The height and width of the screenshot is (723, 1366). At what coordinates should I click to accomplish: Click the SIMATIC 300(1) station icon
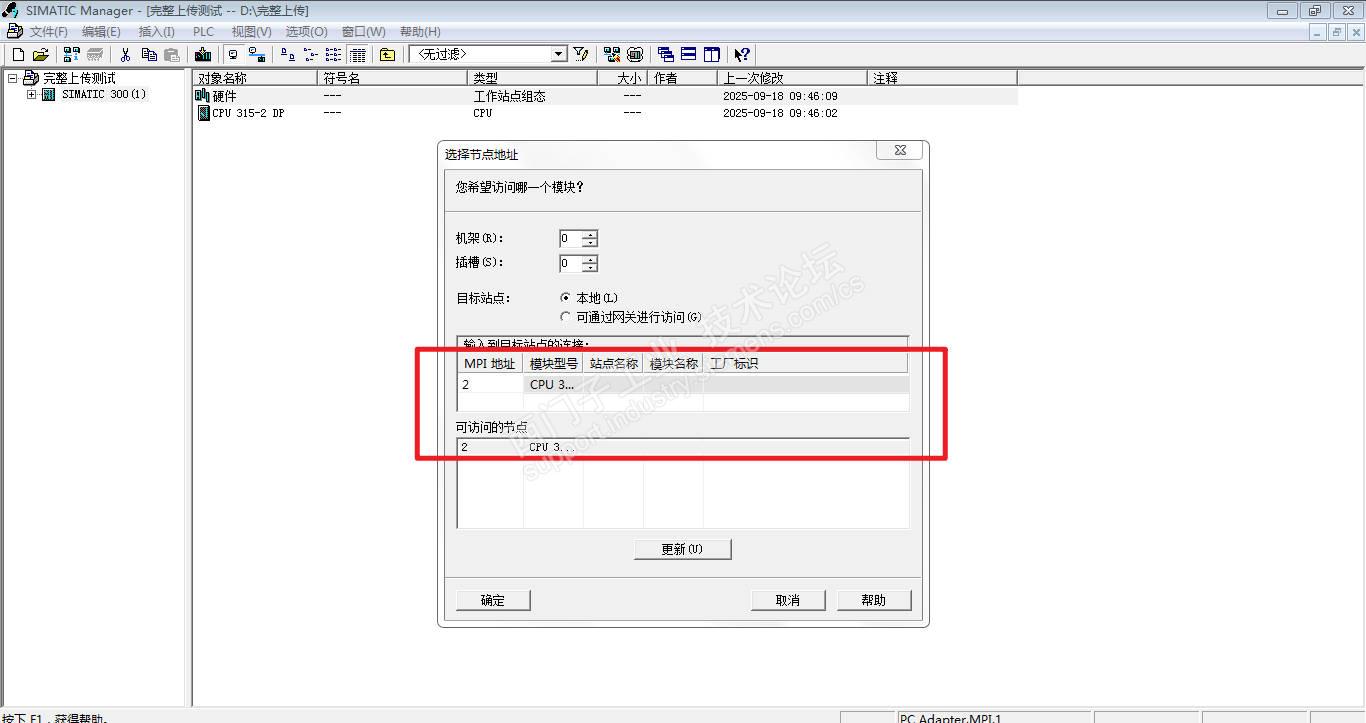[x=48, y=95]
